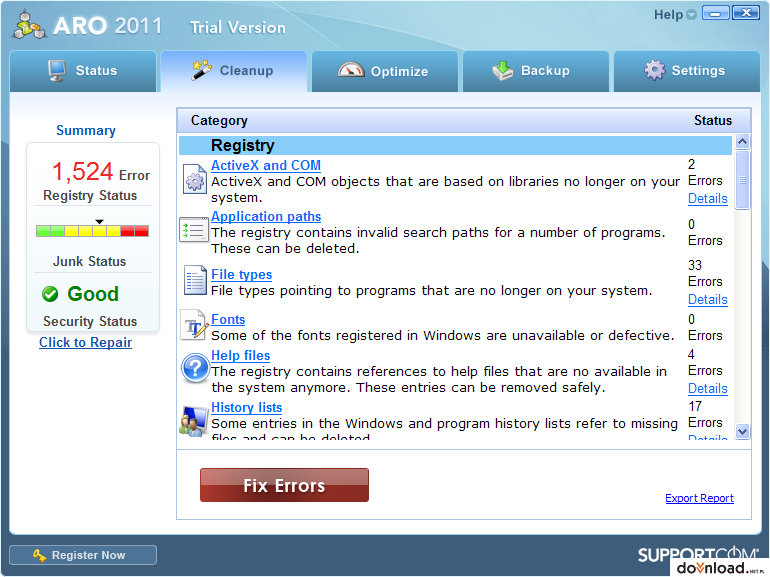Click the scrollbar up arrow
The image size is (770, 577).
(x=742, y=142)
